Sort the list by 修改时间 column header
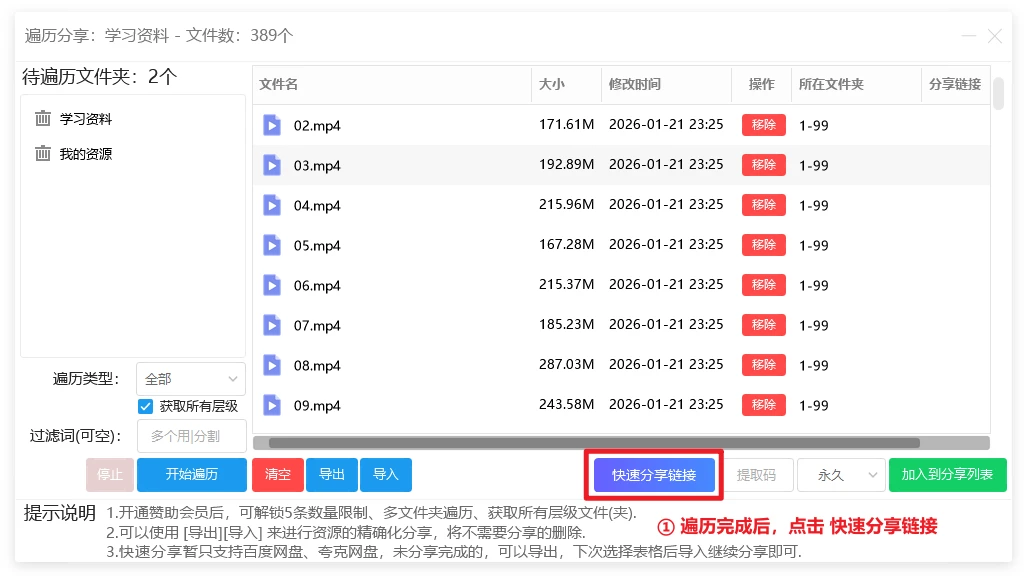1027x580 pixels. [x=634, y=85]
